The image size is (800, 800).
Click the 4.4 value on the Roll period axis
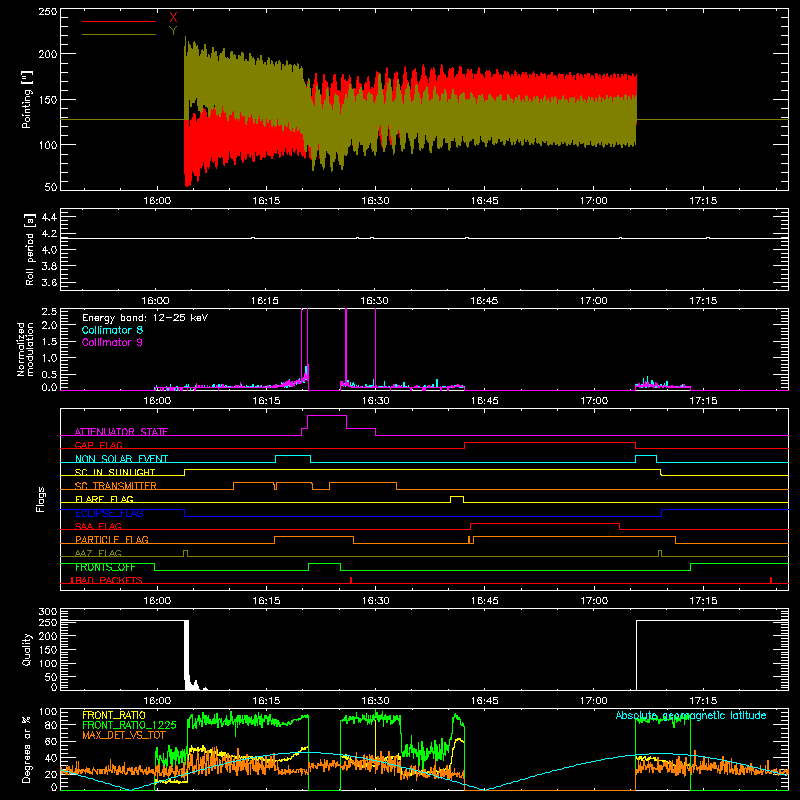pos(49,217)
